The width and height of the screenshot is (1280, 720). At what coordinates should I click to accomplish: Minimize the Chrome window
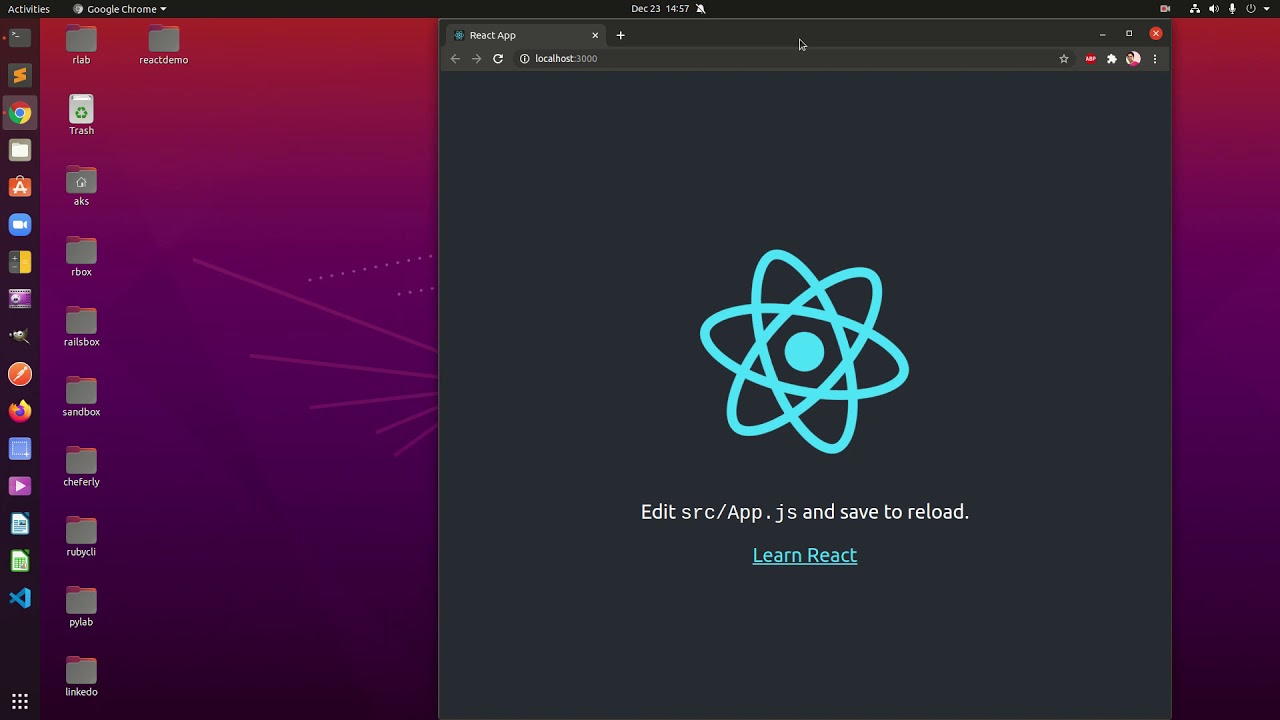(x=1103, y=34)
